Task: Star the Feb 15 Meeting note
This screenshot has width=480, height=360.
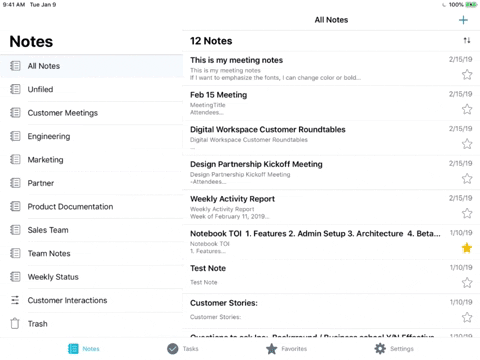Action: (467, 109)
